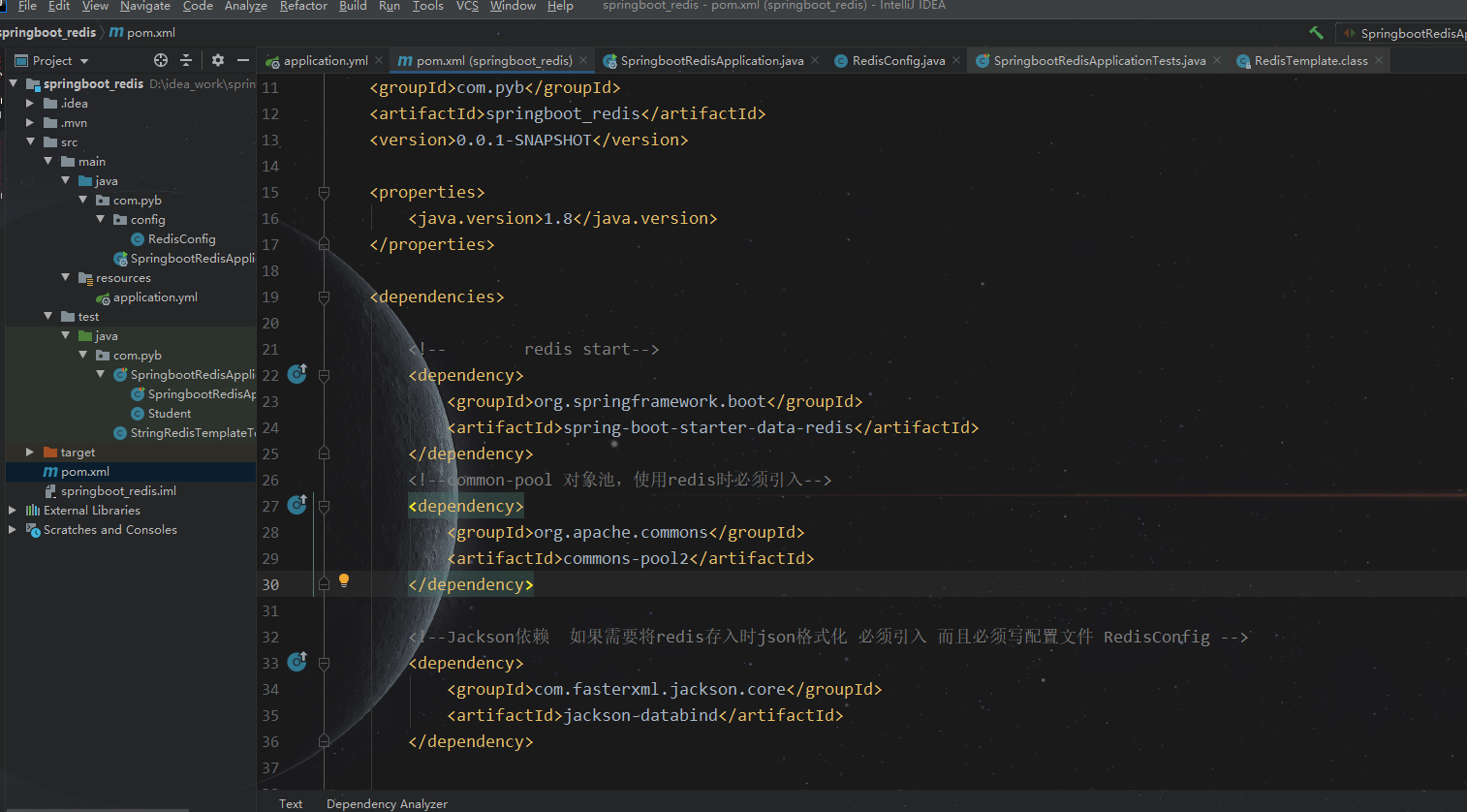This screenshot has height=812, width=1467.
Task: Close the SpringbootRedisApplicationTests.java tab
Action: click(x=1217, y=60)
